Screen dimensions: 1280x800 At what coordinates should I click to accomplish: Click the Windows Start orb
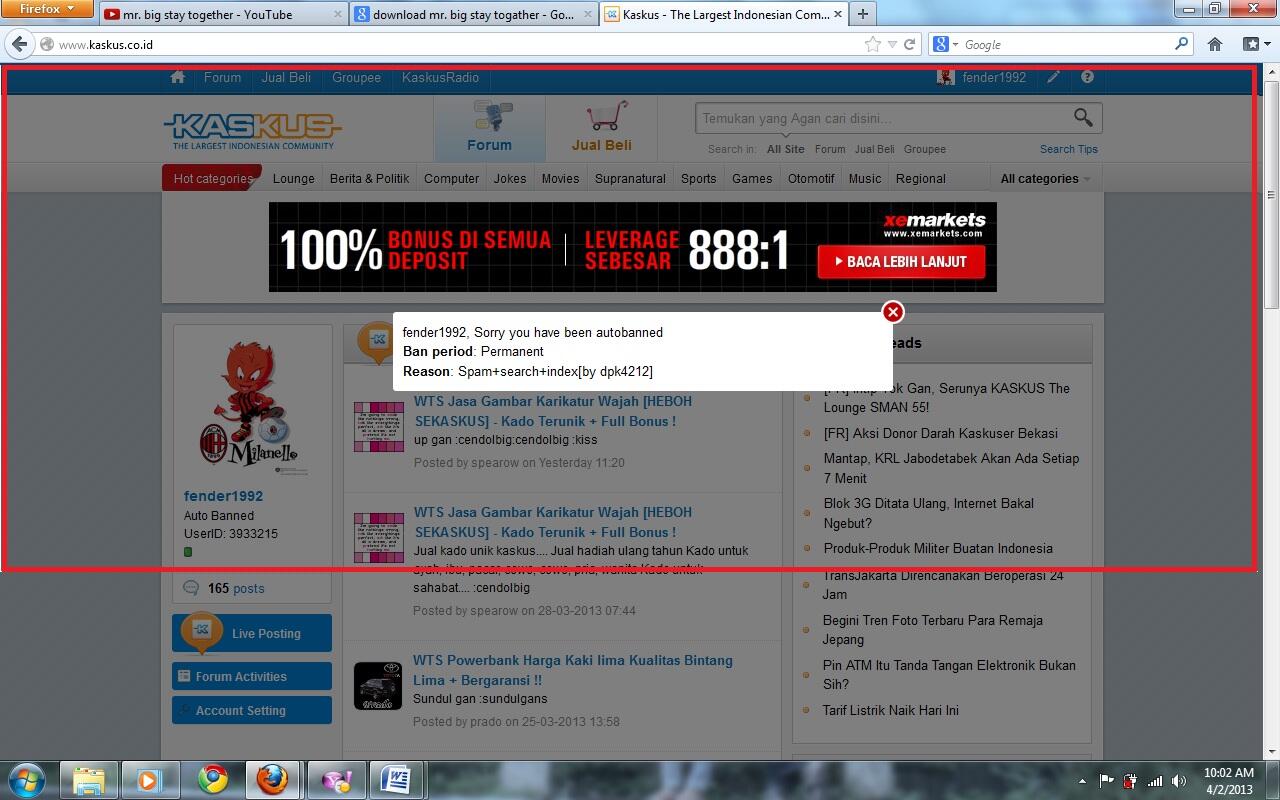(26, 779)
